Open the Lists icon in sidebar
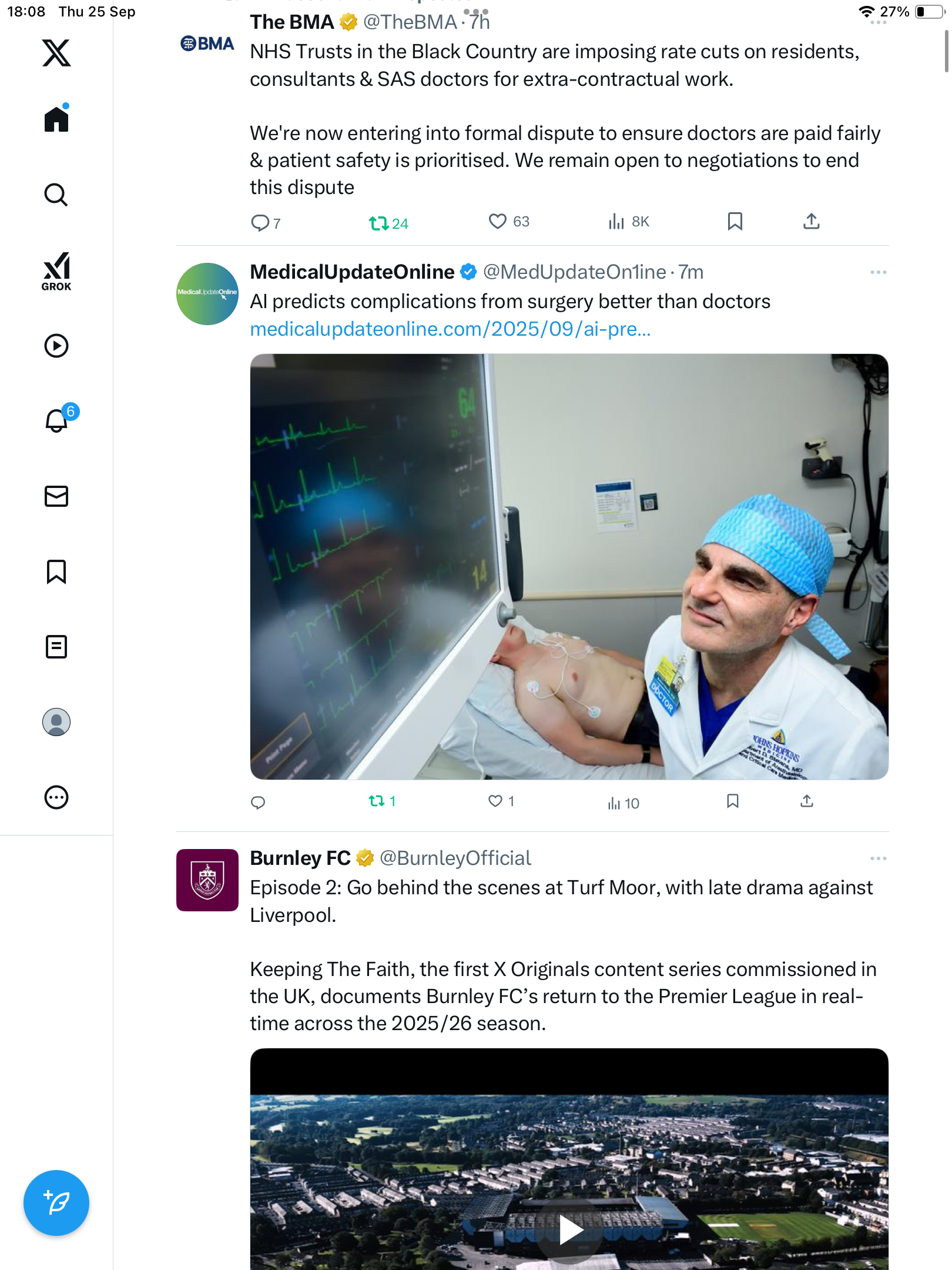The height and width of the screenshot is (1270, 952). pos(56,647)
